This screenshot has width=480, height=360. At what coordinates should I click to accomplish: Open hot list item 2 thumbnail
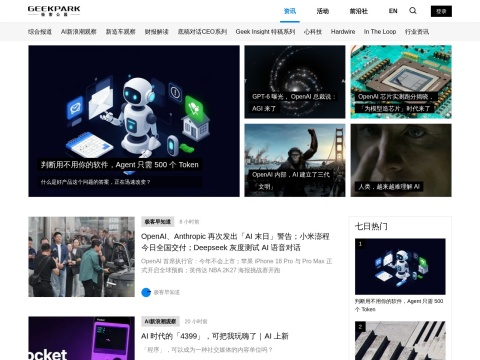point(400,341)
